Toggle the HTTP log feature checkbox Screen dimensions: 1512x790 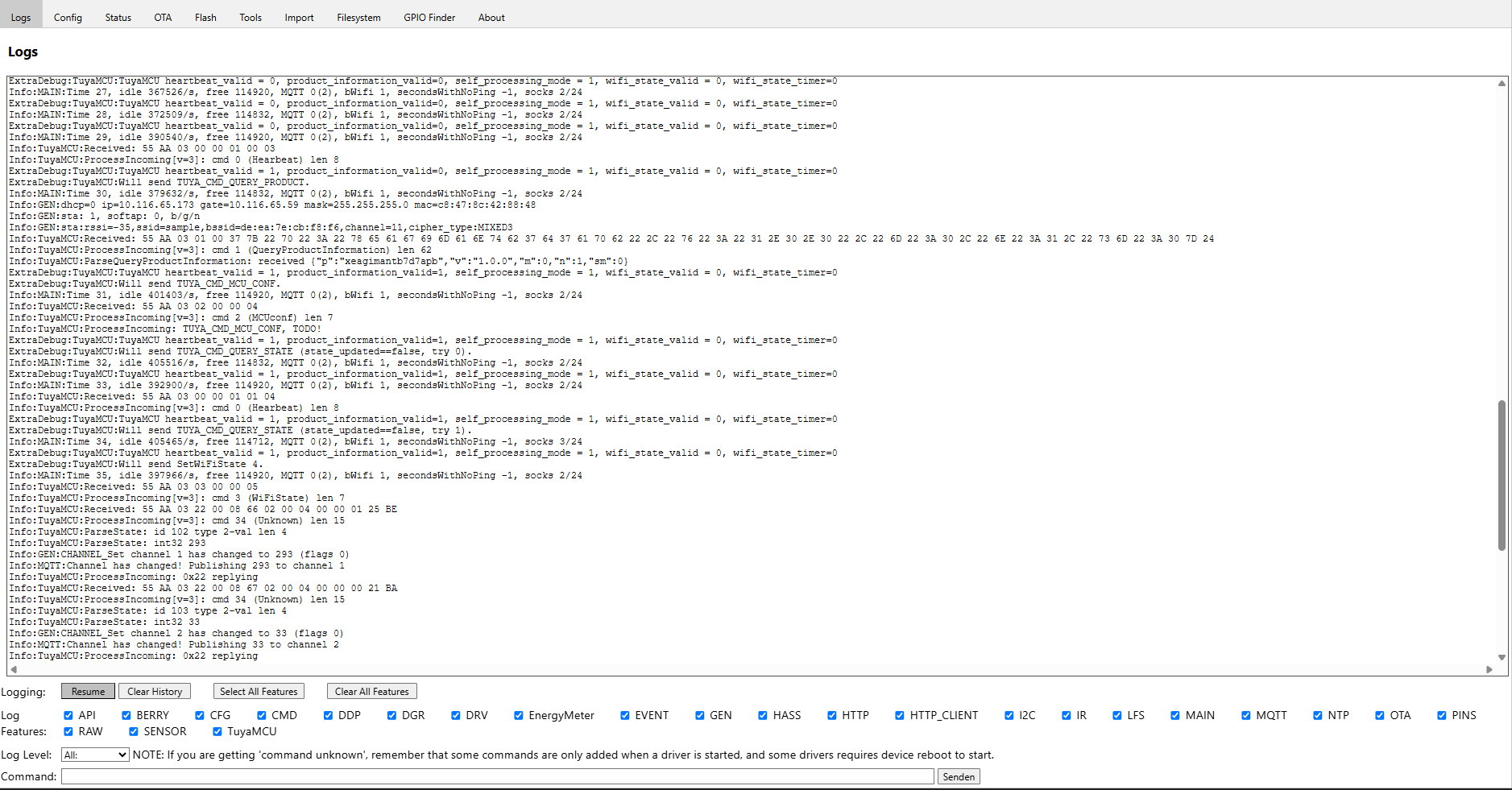click(x=832, y=715)
